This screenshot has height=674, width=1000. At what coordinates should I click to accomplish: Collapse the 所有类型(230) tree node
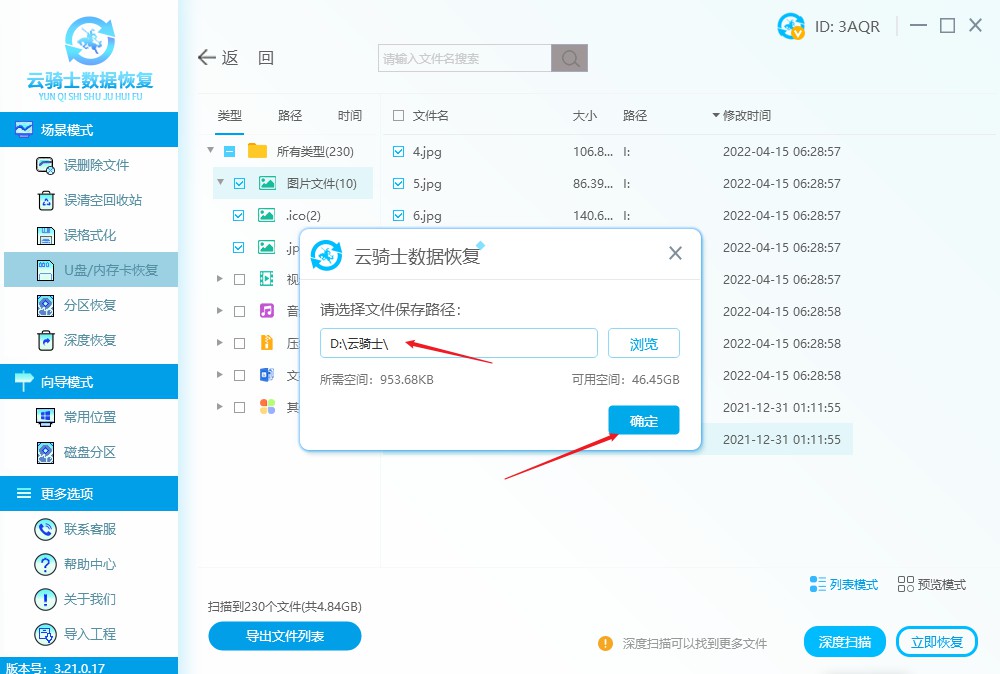click(211, 151)
